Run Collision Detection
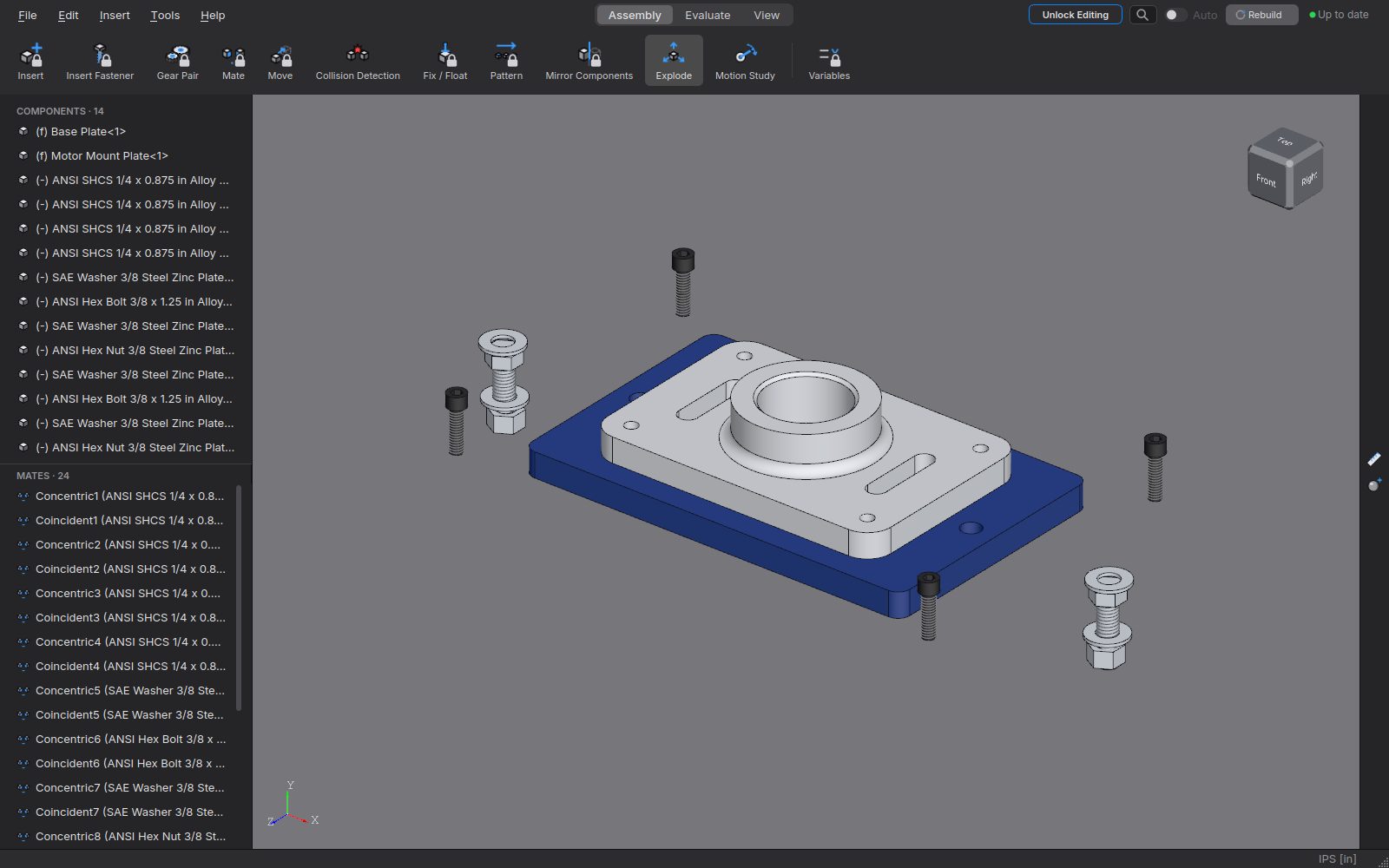 (358, 62)
